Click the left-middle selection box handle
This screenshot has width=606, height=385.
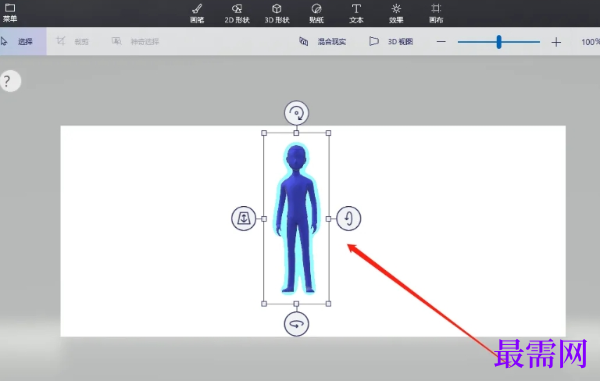[264, 219]
